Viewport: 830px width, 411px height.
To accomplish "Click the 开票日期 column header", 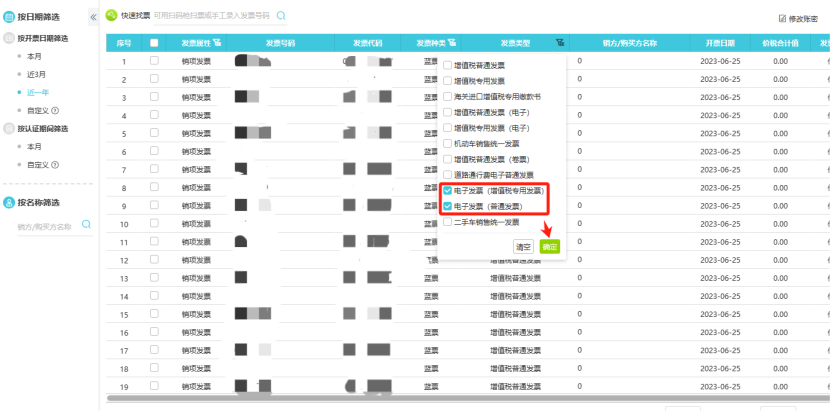I will coord(720,43).
